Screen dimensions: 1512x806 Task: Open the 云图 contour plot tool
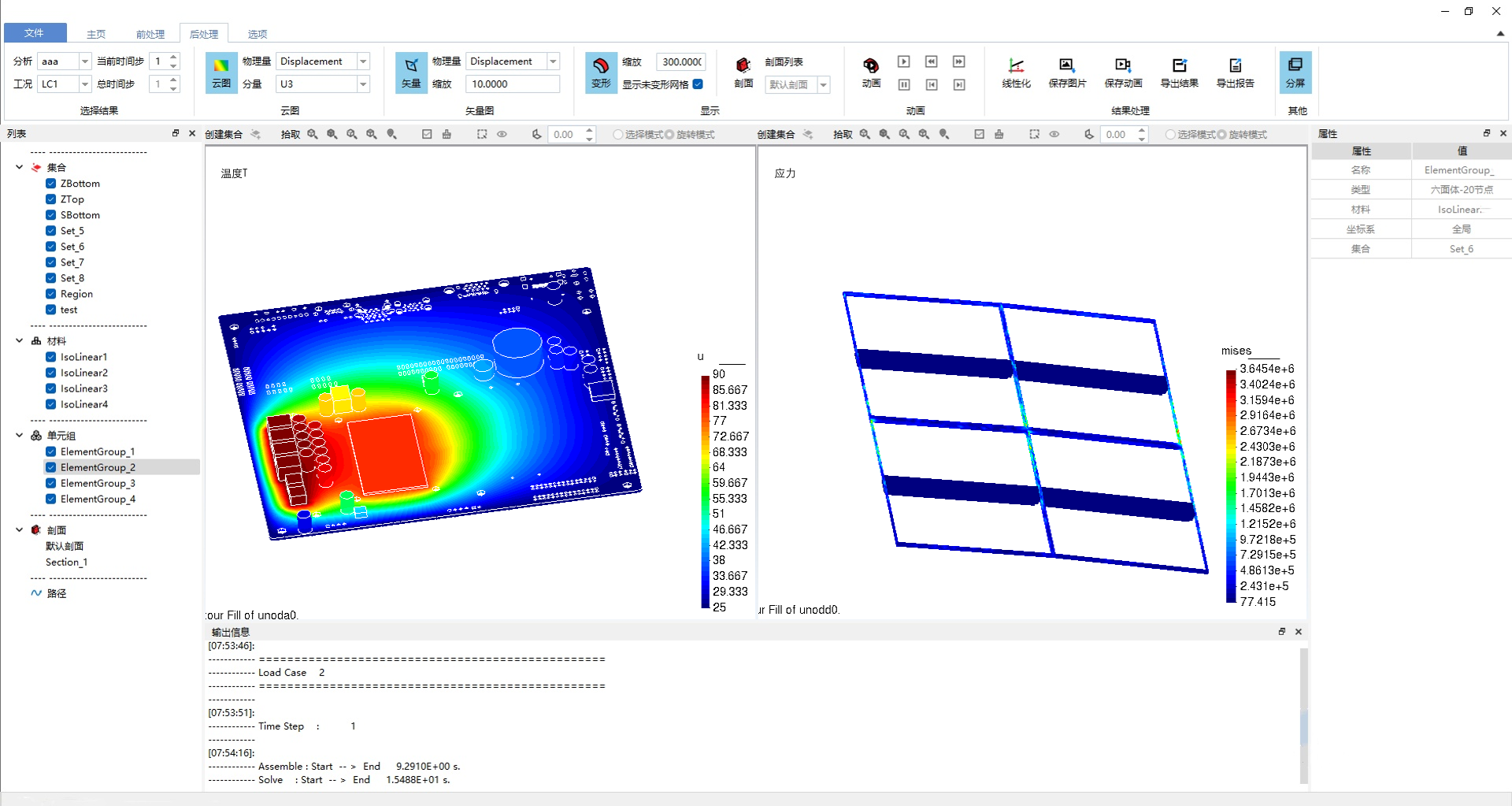[x=221, y=72]
